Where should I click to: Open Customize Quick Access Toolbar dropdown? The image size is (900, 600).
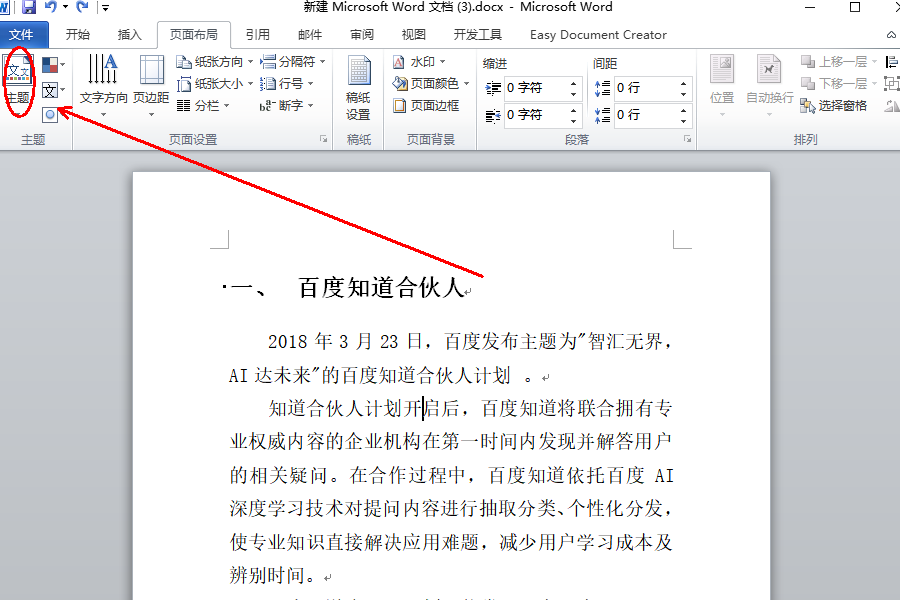105,7
